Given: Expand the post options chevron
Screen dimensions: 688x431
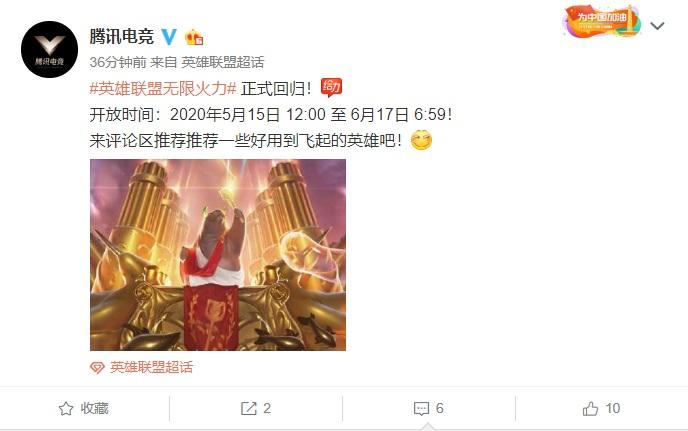Looking at the screenshot, I should point(657,26).
